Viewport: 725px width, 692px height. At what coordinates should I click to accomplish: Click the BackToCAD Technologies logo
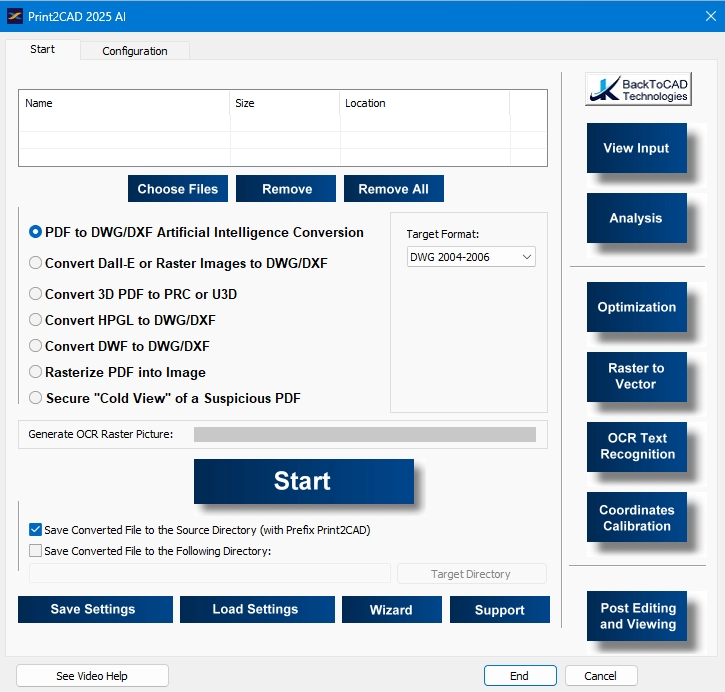(637, 90)
